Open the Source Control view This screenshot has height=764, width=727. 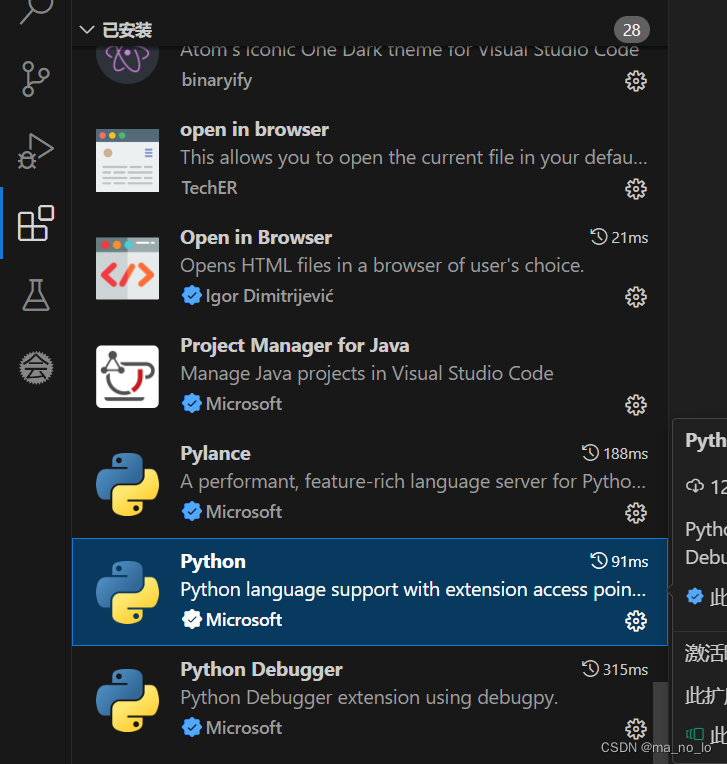(36, 78)
